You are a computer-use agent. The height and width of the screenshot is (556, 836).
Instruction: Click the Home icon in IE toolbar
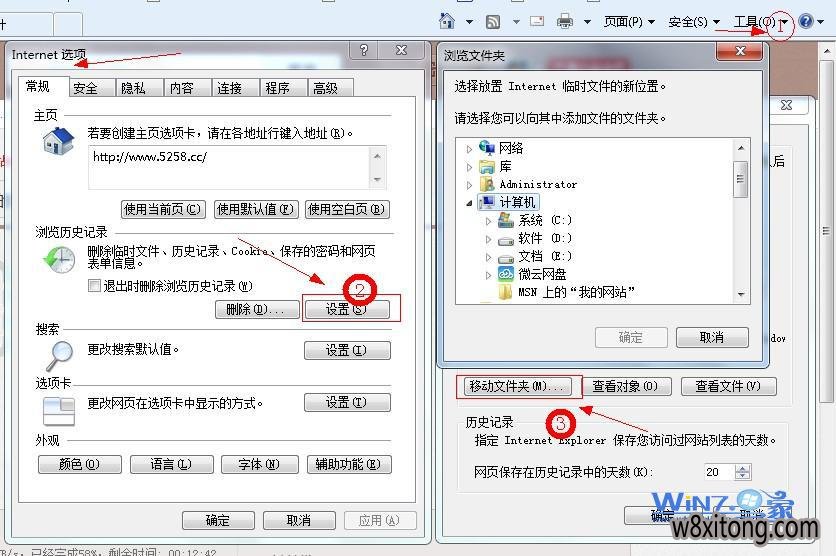pyautogui.click(x=447, y=21)
